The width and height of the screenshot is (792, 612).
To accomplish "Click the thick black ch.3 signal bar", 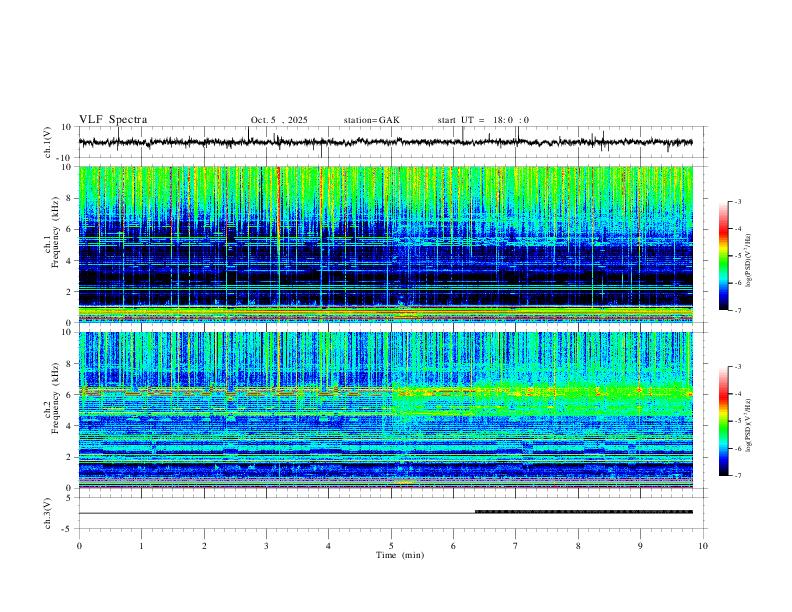I will tap(584, 512).
